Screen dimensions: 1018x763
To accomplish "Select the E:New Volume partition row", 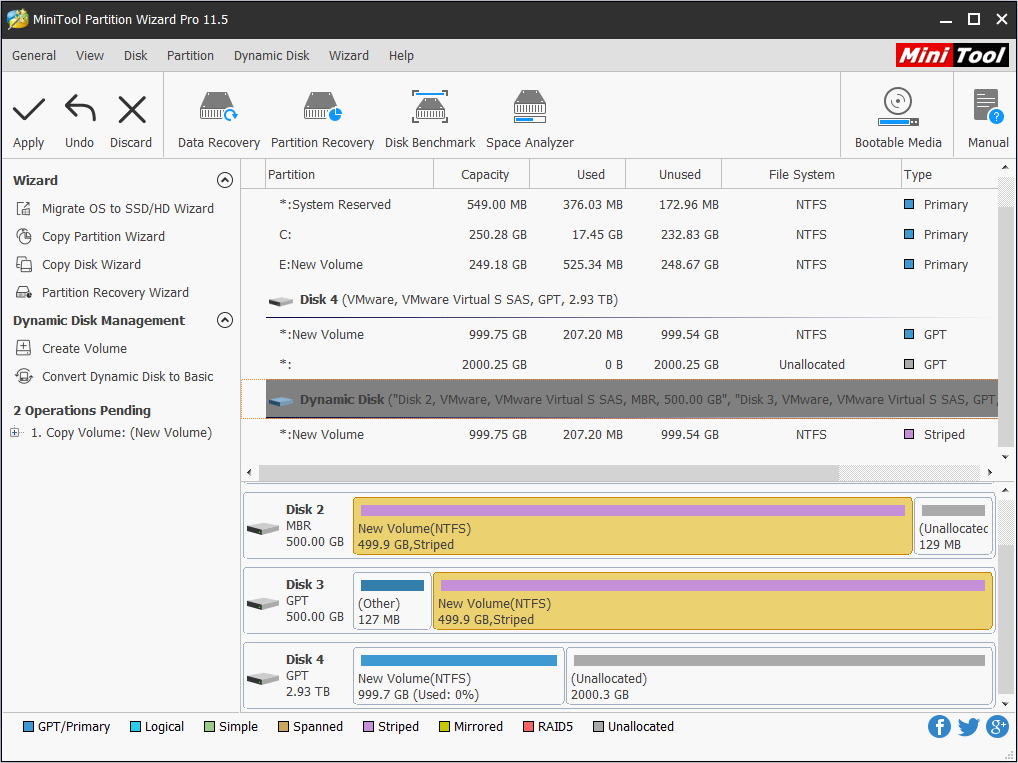I will [619, 264].
